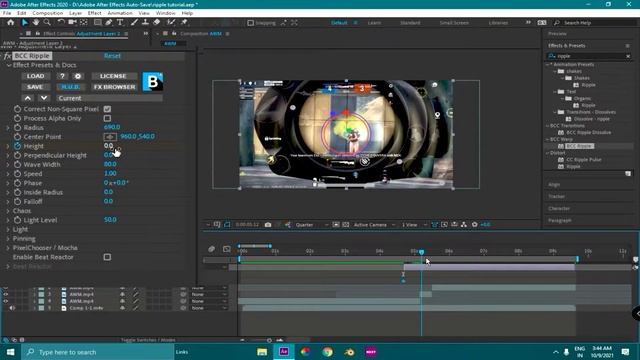Select the Clone Stamp tool

click(145, 22)
